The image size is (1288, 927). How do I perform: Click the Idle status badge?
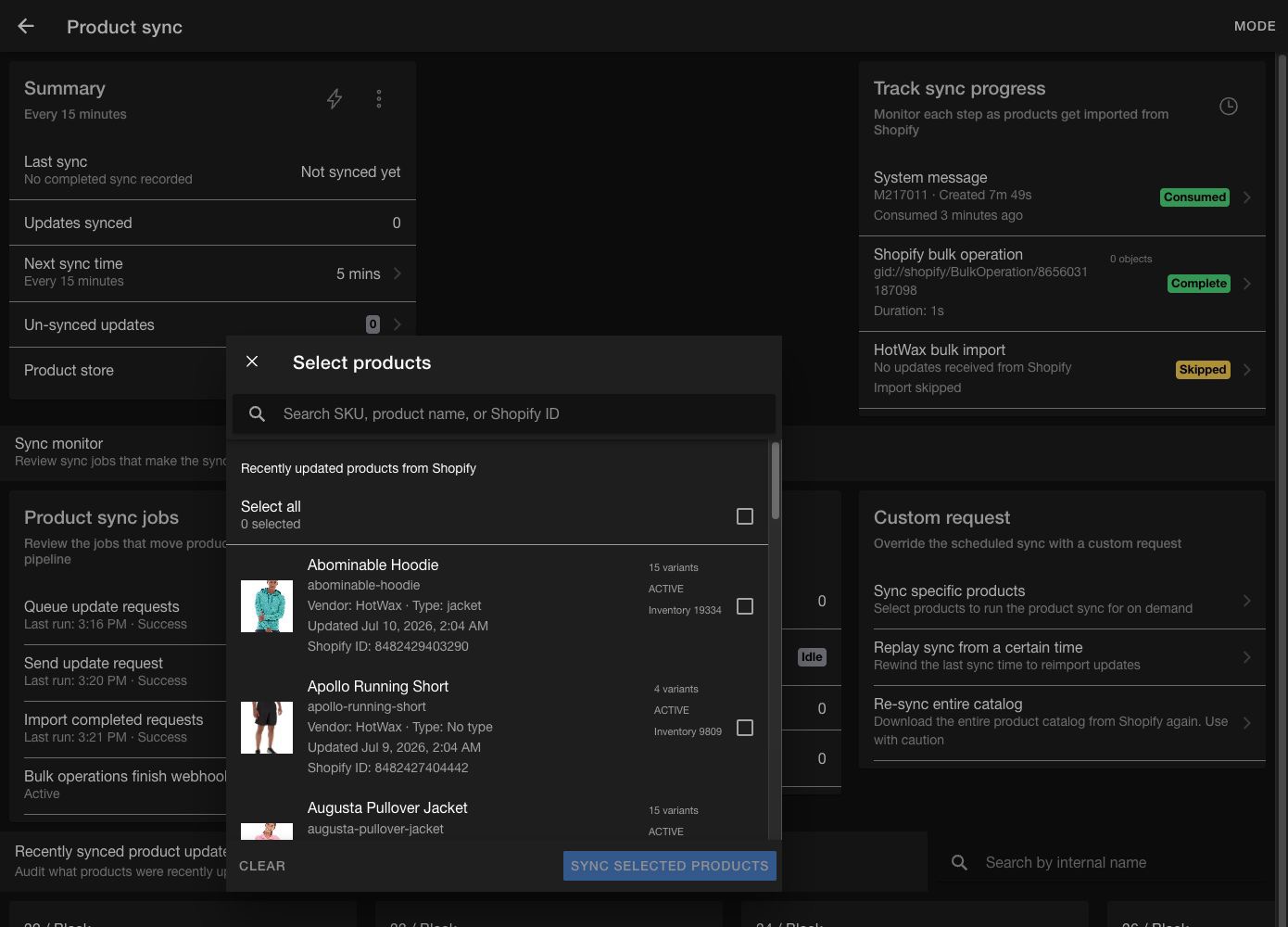coord(812,657)
